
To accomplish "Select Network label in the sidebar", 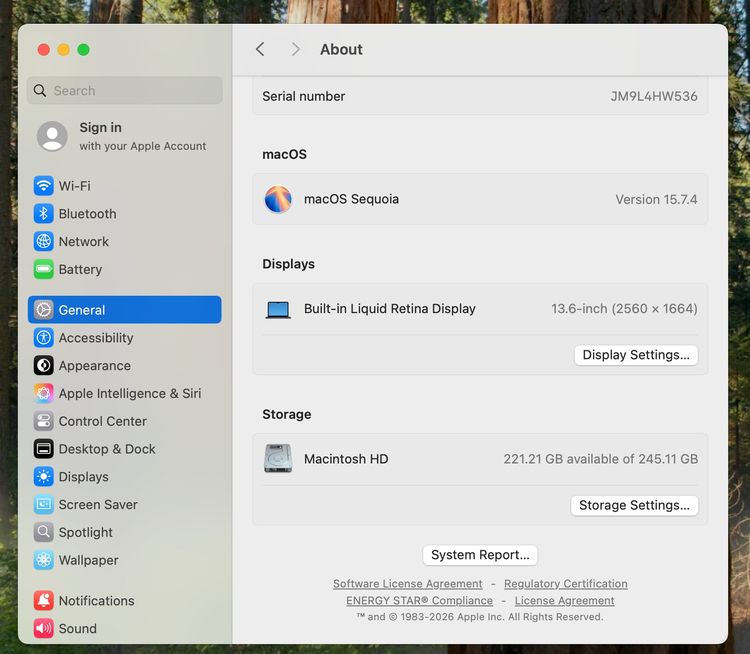I will [x=84, y=241].
